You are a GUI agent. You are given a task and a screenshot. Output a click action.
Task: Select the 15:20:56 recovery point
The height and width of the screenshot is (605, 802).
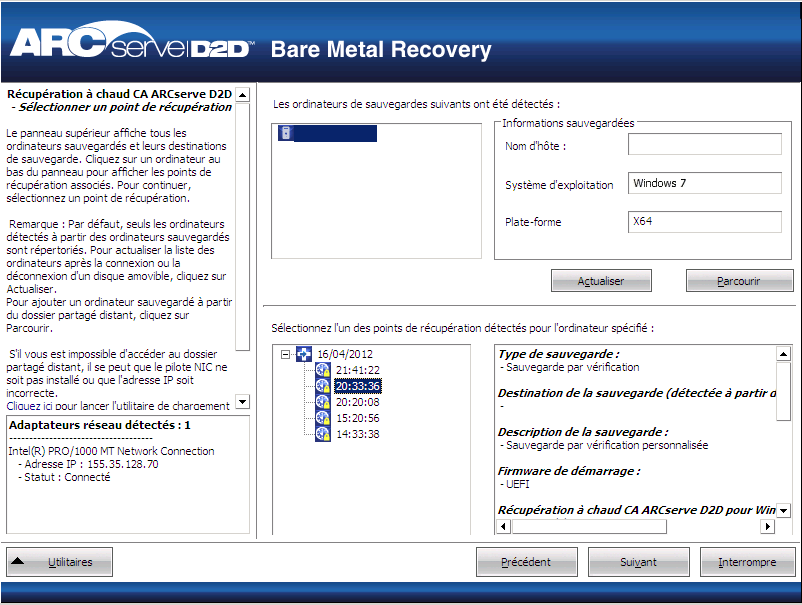pyautogui.click(x=358, y=418)
